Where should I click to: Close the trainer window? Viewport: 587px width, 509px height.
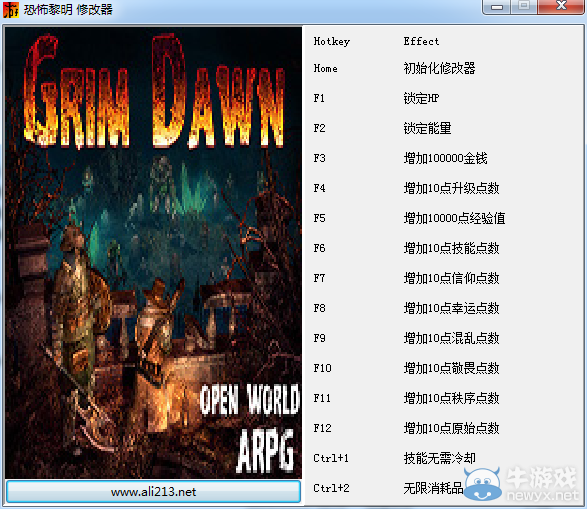click(x=561, y=6)
